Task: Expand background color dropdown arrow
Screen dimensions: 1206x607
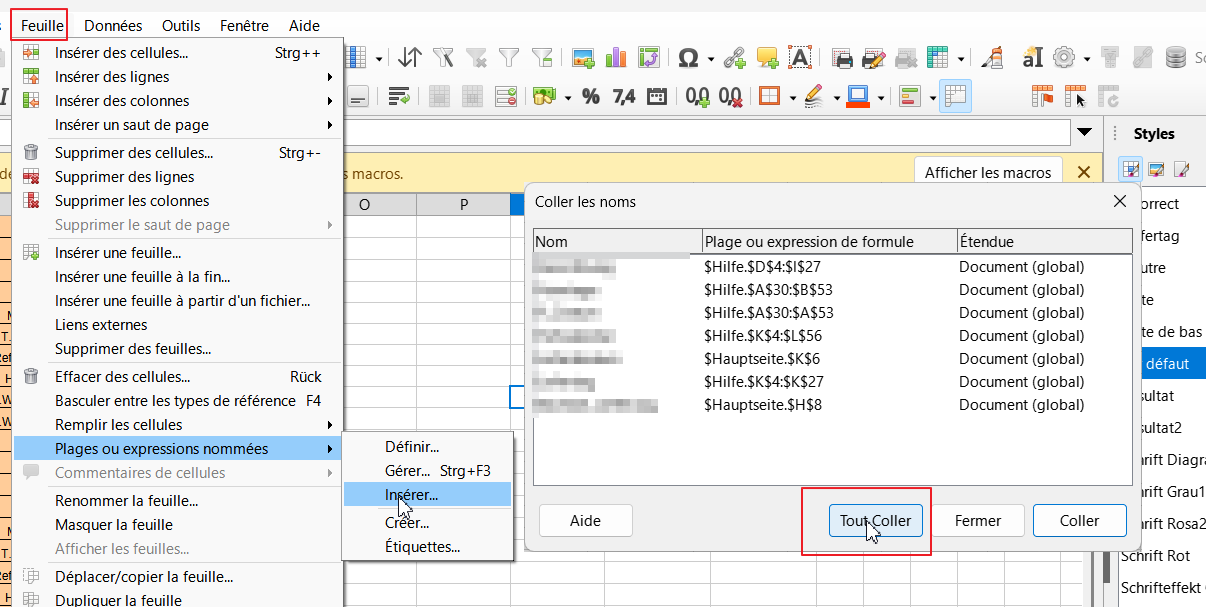Action: (x=881, y=98)
